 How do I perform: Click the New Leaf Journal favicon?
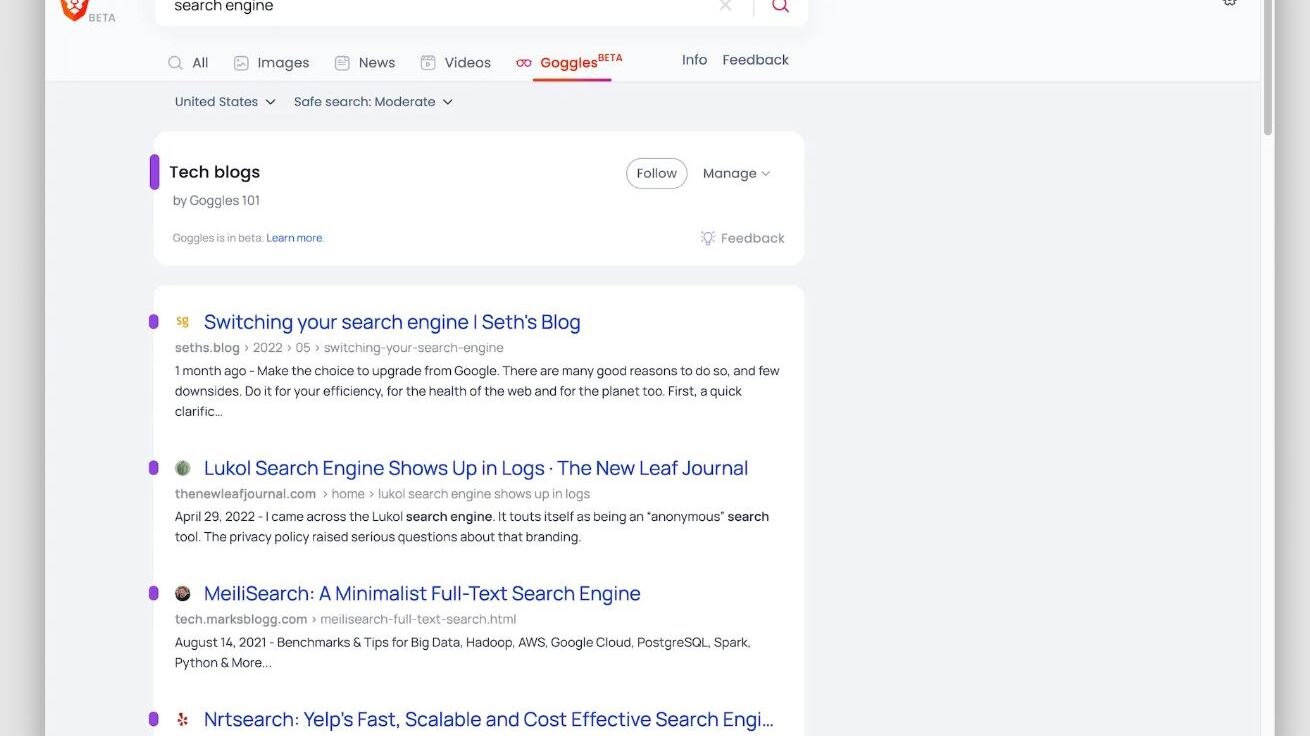[183, 468]
